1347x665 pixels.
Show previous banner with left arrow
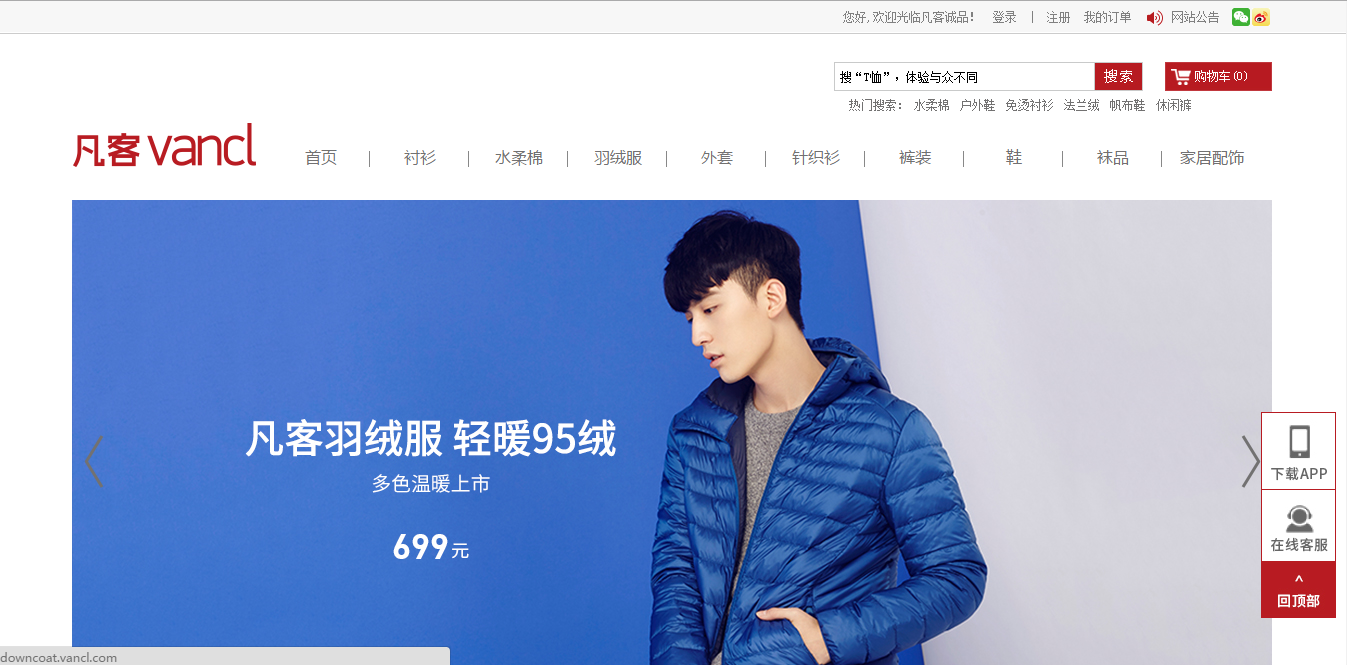94,461
